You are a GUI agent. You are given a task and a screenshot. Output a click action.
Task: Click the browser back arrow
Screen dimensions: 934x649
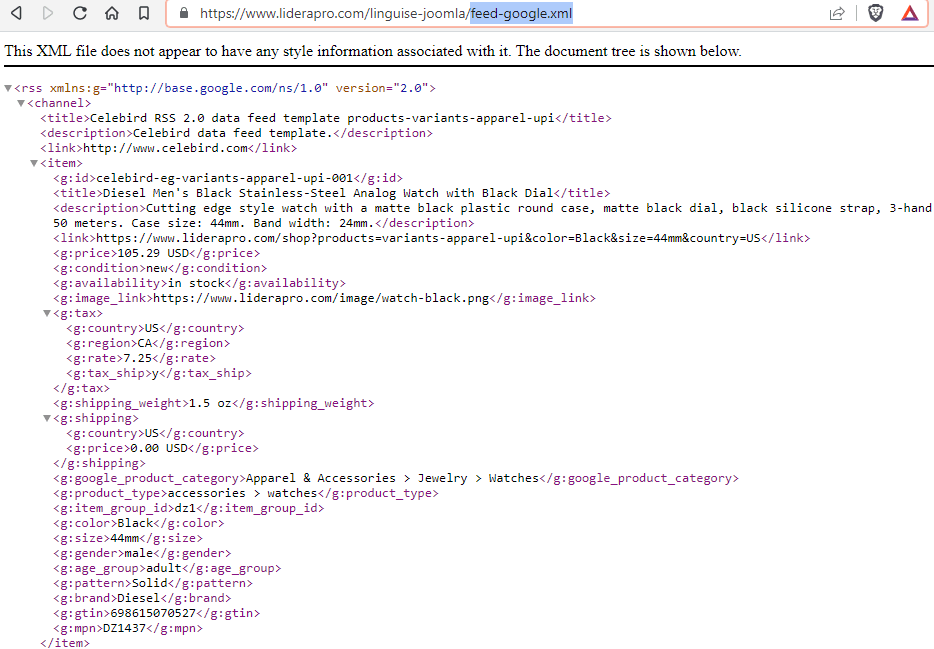pos(16,13)
